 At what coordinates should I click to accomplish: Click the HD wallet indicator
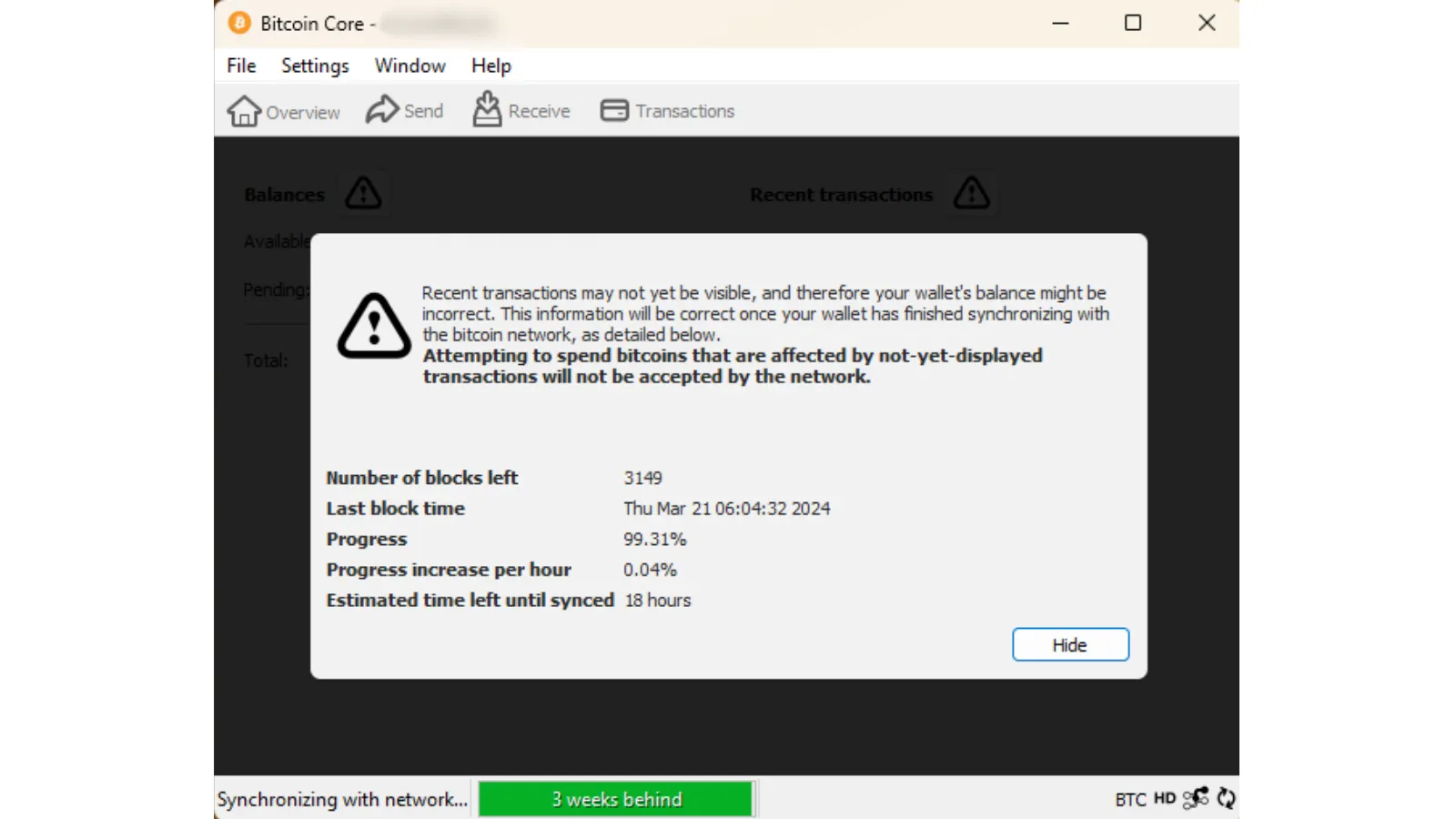click(x=1165, y=798)
